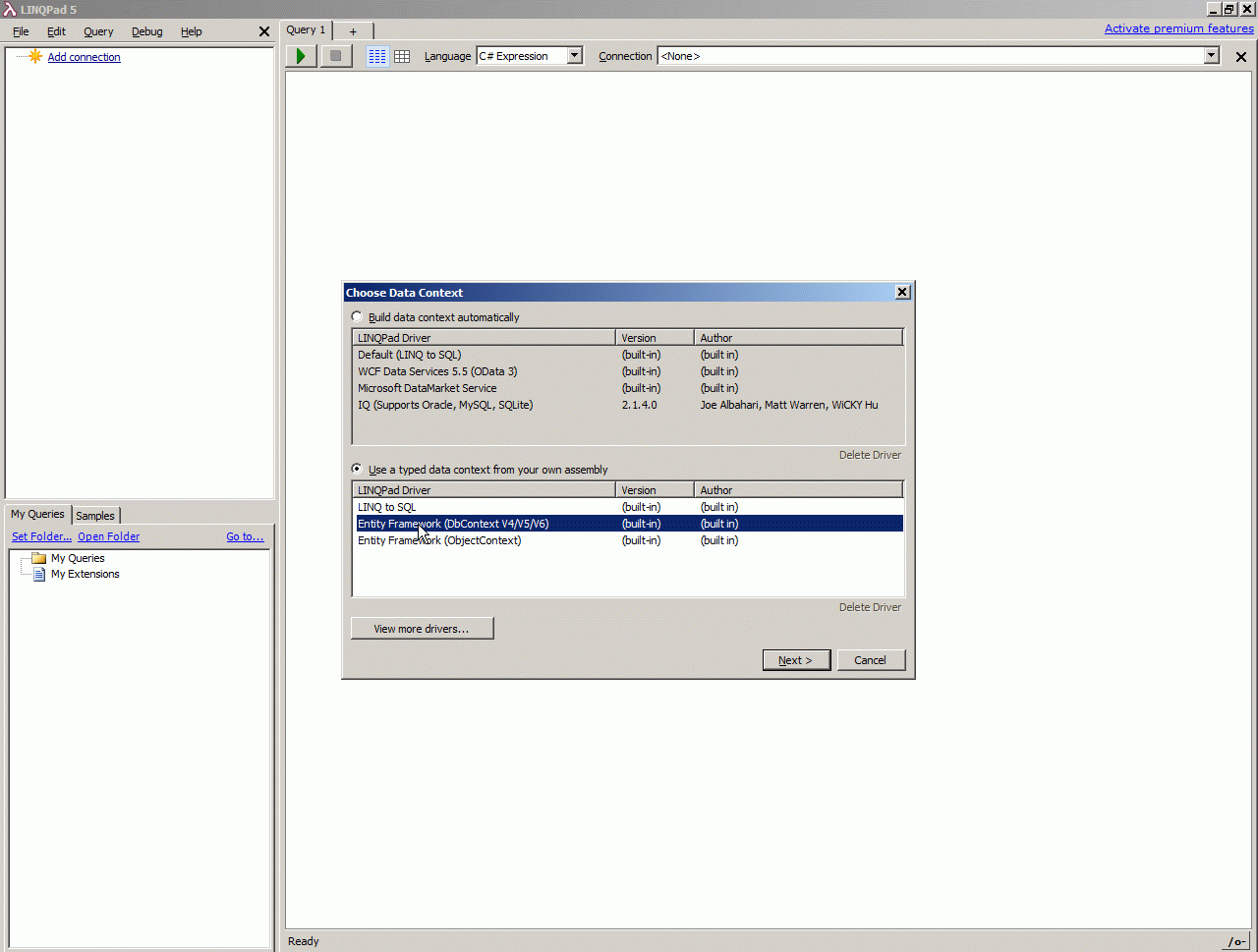Viewport: 1258px width, 952px height.
Task: Click the Go to link
Action: coord(246,536)
